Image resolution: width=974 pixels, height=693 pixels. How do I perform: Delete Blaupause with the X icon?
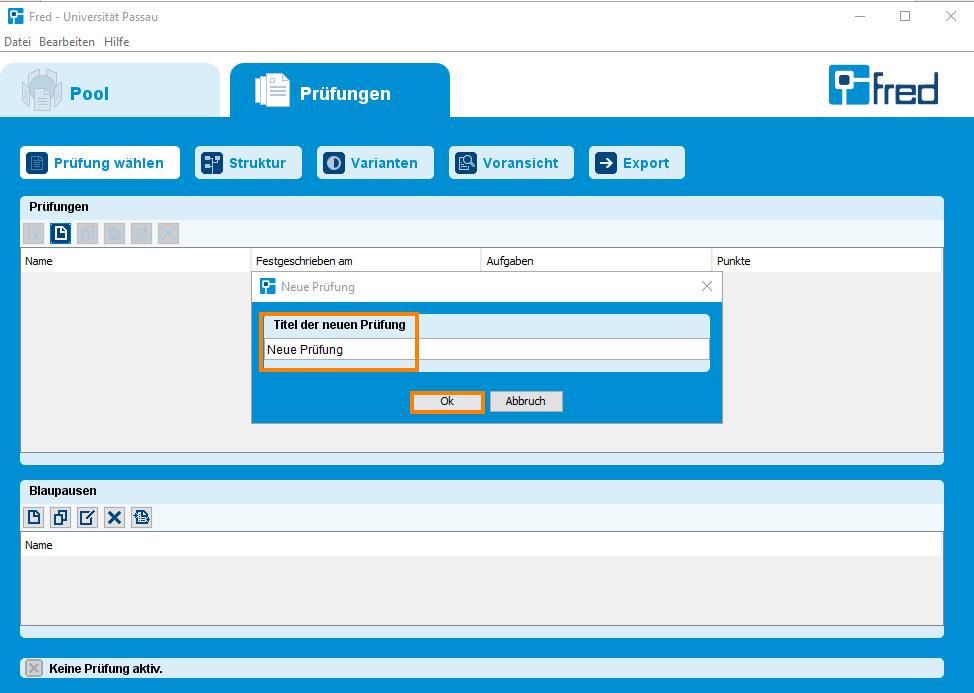114,517
